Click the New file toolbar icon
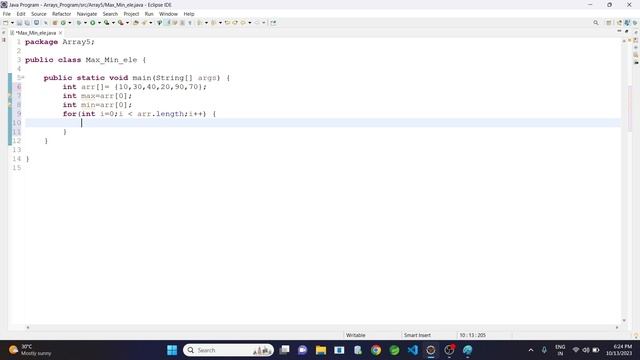The width and height of the screenshot is (640, 360). pos(6,23)
